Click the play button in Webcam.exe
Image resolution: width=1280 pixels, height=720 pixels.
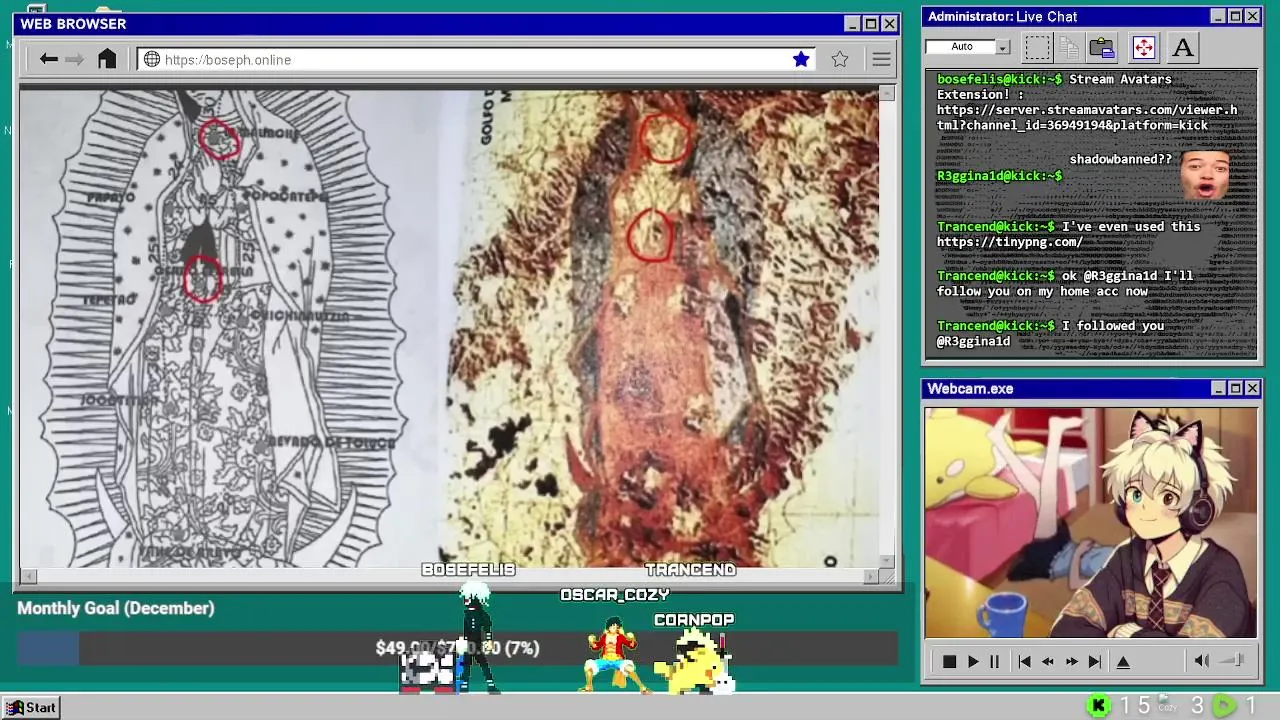click(x=972, y=661)
